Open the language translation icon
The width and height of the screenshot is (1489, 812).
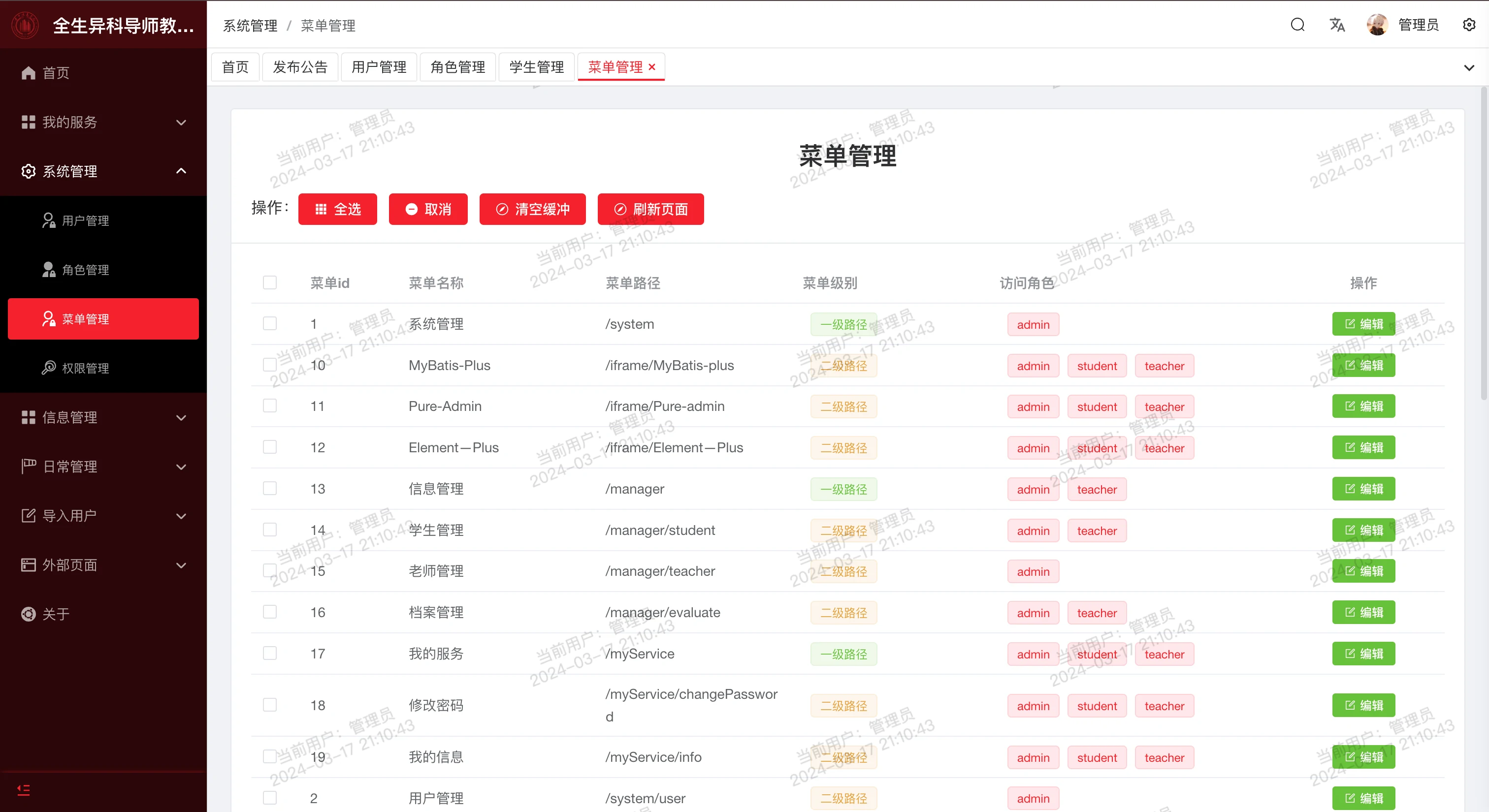(x=1337, y=25)
